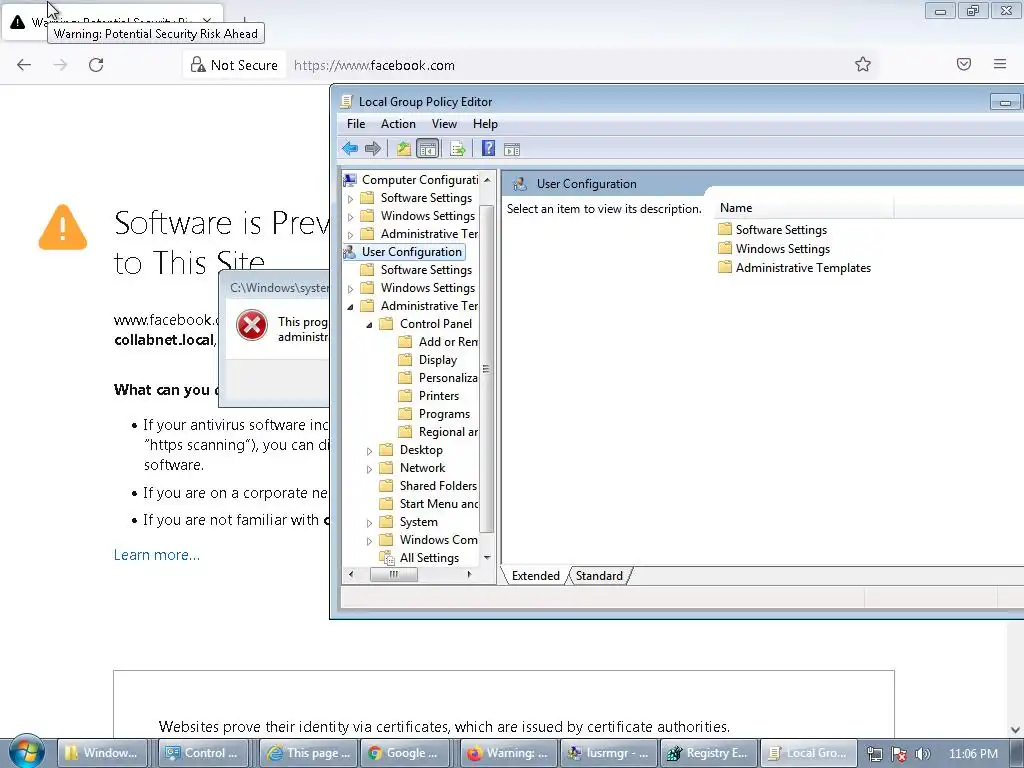Screen dimensions: 1024x768
Task: Open the File menu
Action: 356,123
